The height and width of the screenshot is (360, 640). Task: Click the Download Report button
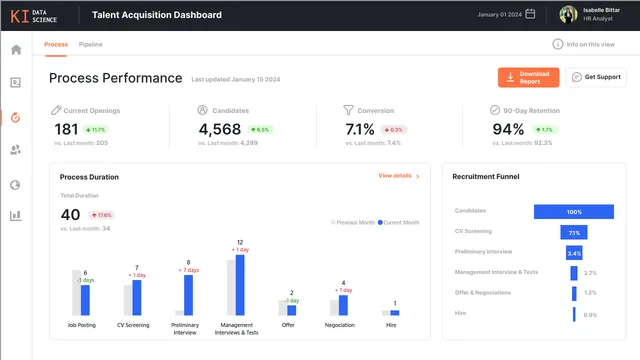(529, 78)
